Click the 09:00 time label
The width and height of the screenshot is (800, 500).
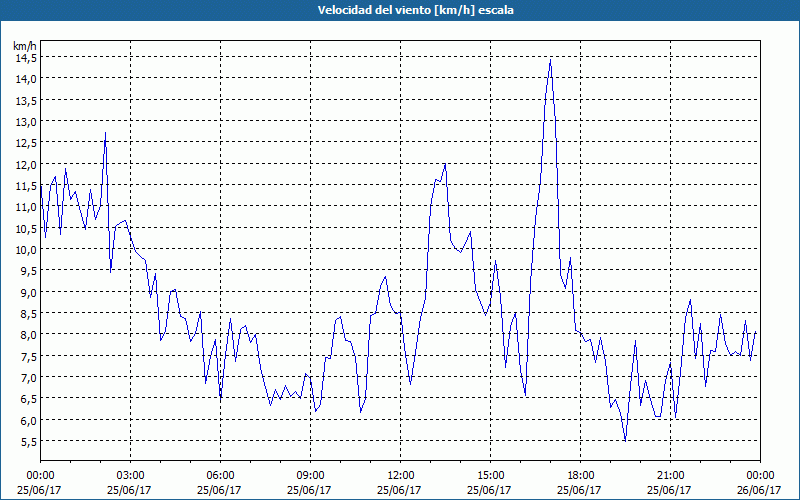click(x=310, y=476)
